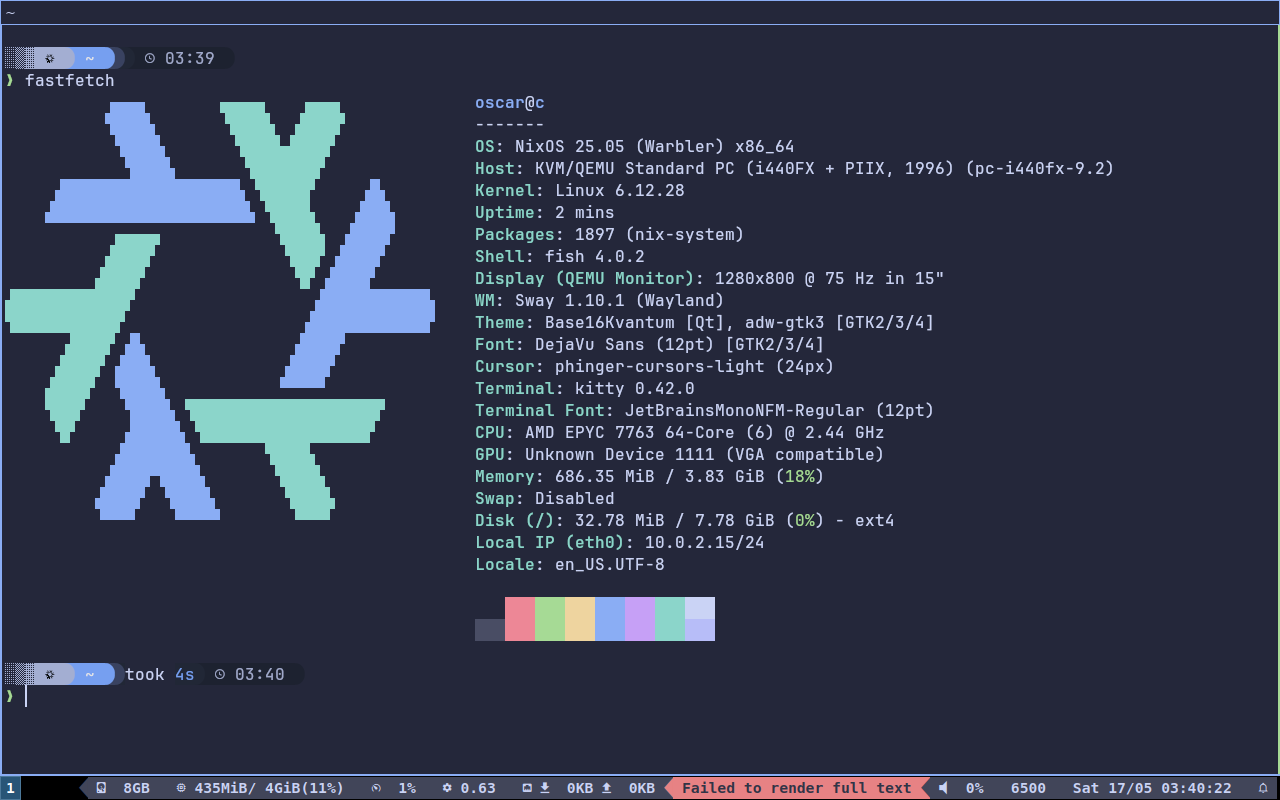Click the '435MiB/ 4GiB(11%)' memory readout
This screenshot has height=800, width=1280.
[269, 788]
